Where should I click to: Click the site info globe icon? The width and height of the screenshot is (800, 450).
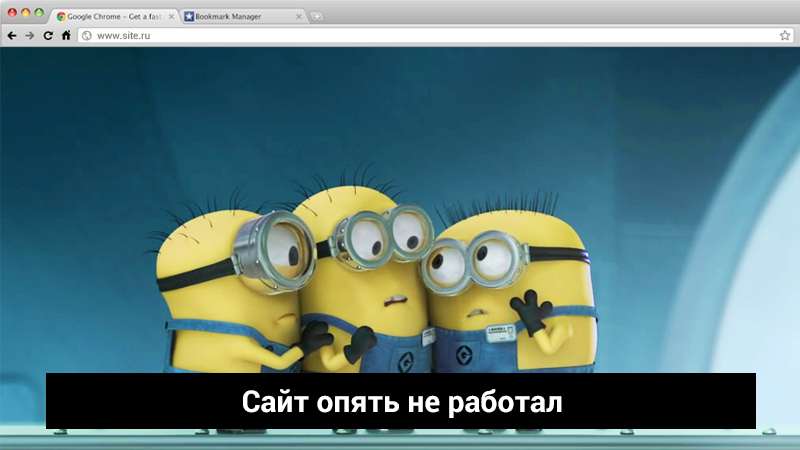(x=87, y=36)
